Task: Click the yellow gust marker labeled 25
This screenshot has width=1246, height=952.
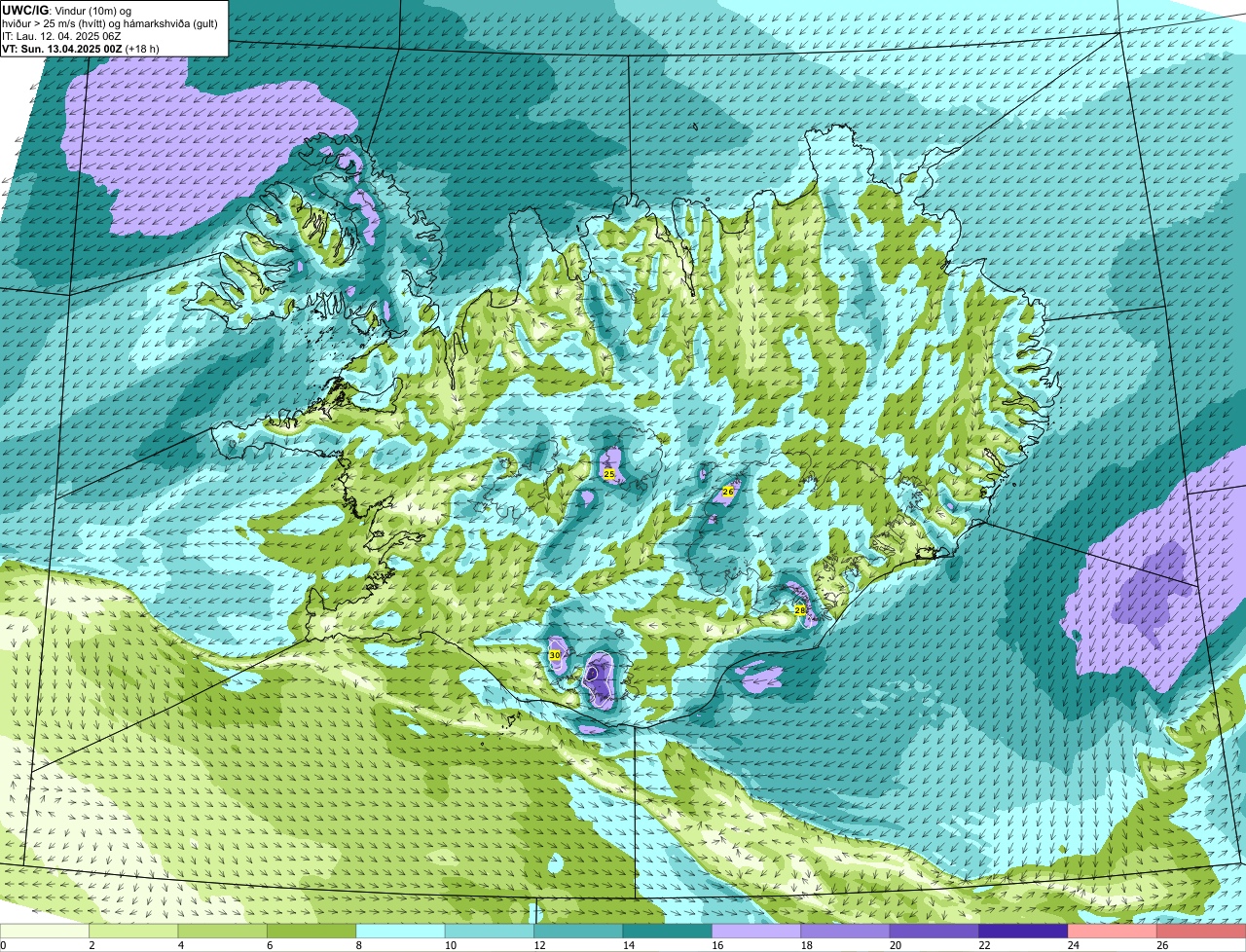Action: click(x=609, y=474)
